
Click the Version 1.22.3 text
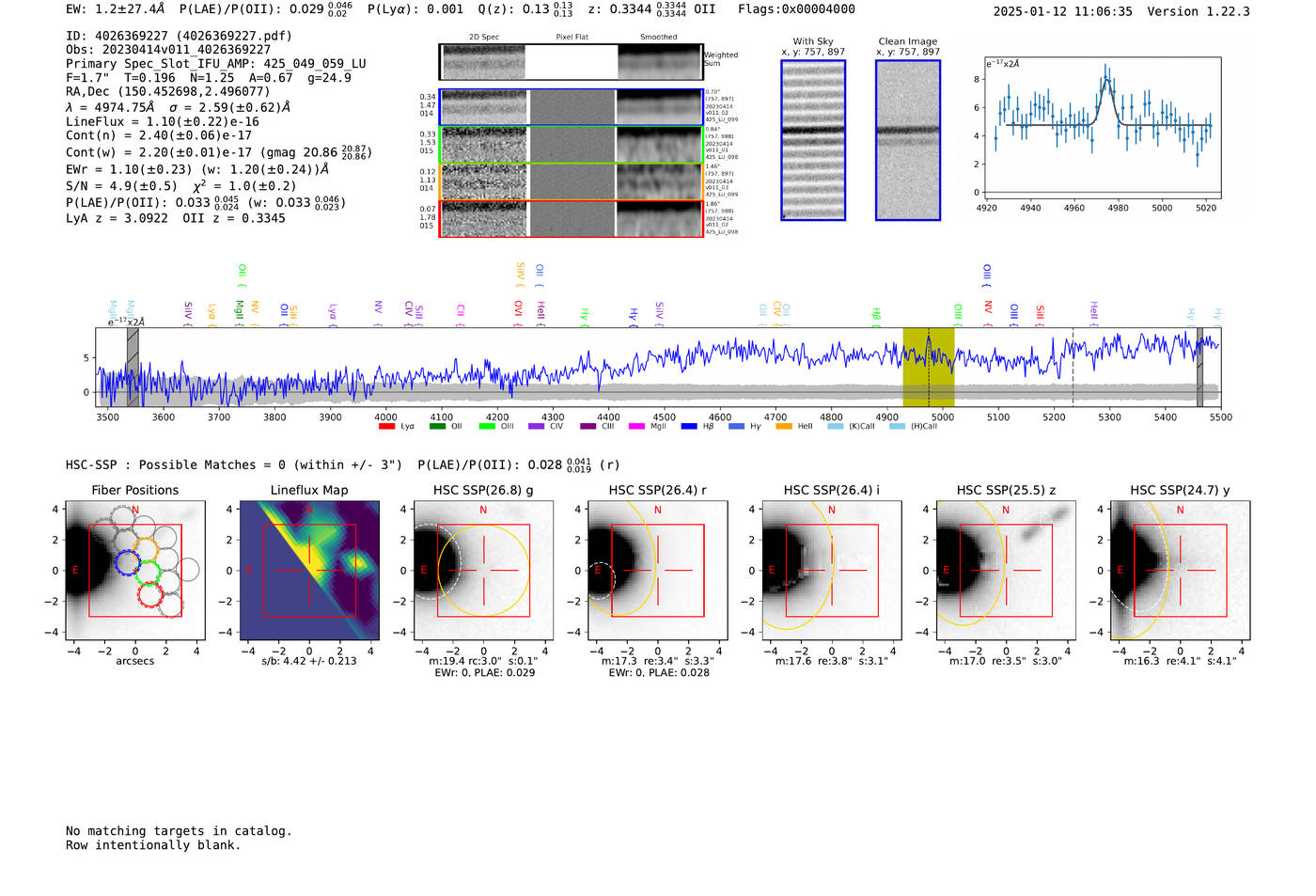1198,11
